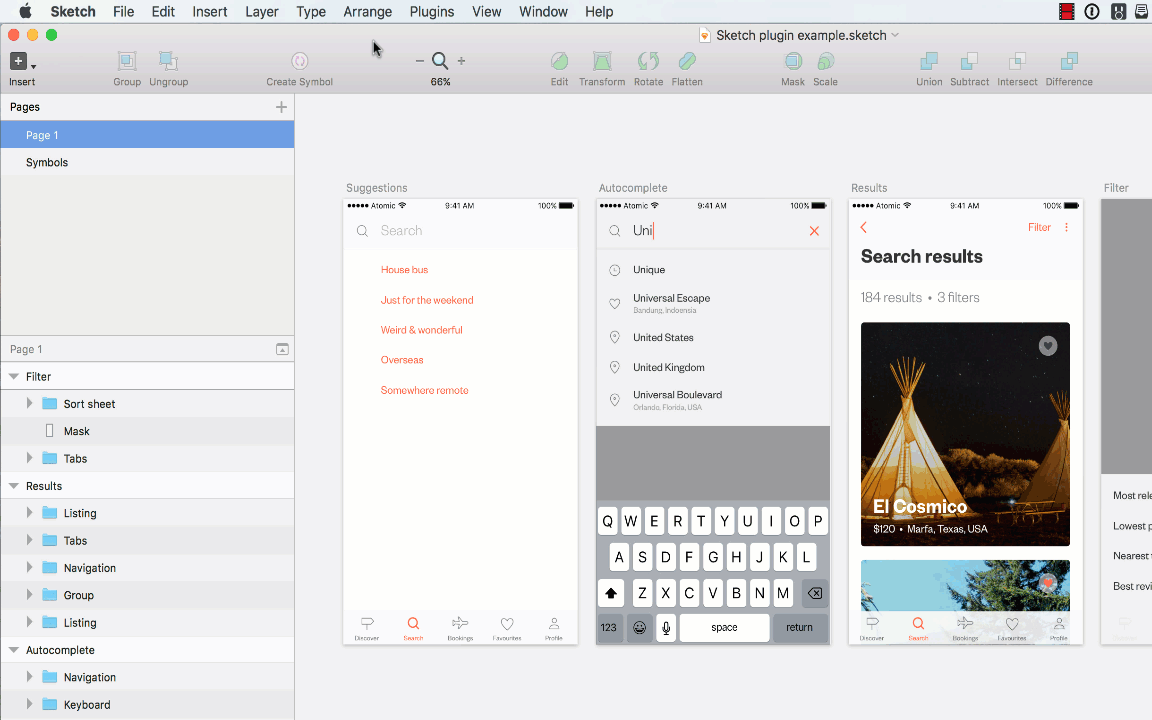Viewport: 1152px width, 720px height.
Task: Click the 'House bus' suggestion
Action: point(404,270)
